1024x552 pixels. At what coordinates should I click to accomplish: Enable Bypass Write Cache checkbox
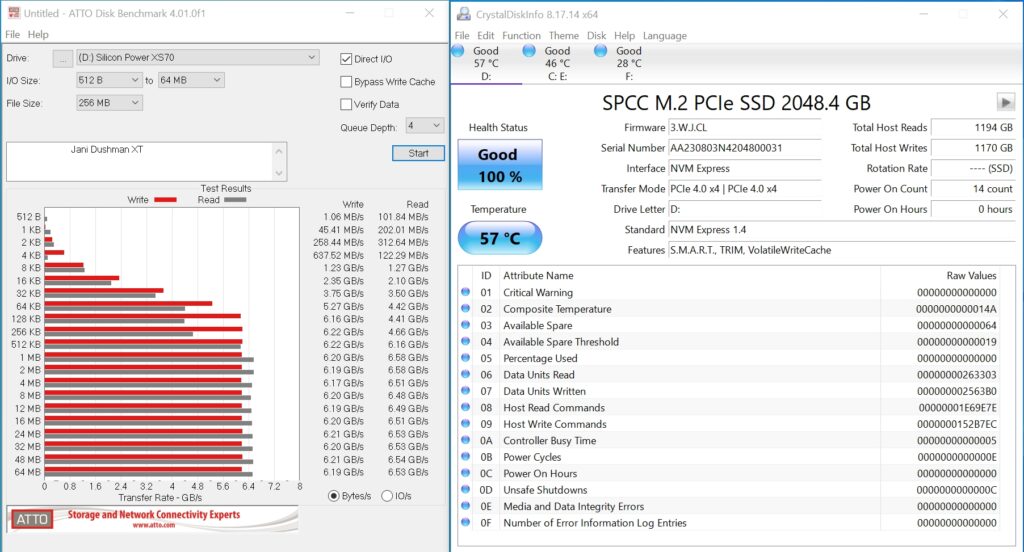pos(346,82)
